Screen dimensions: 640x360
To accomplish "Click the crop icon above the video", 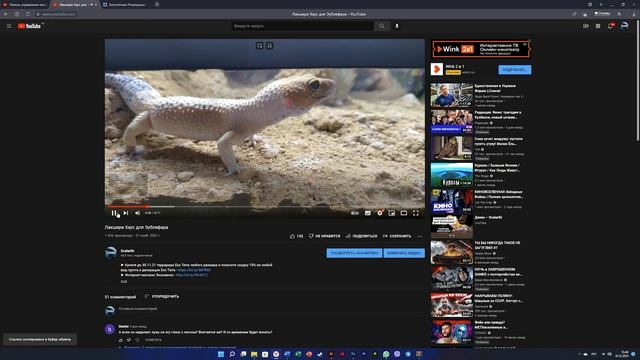I will tap(260, 46).
